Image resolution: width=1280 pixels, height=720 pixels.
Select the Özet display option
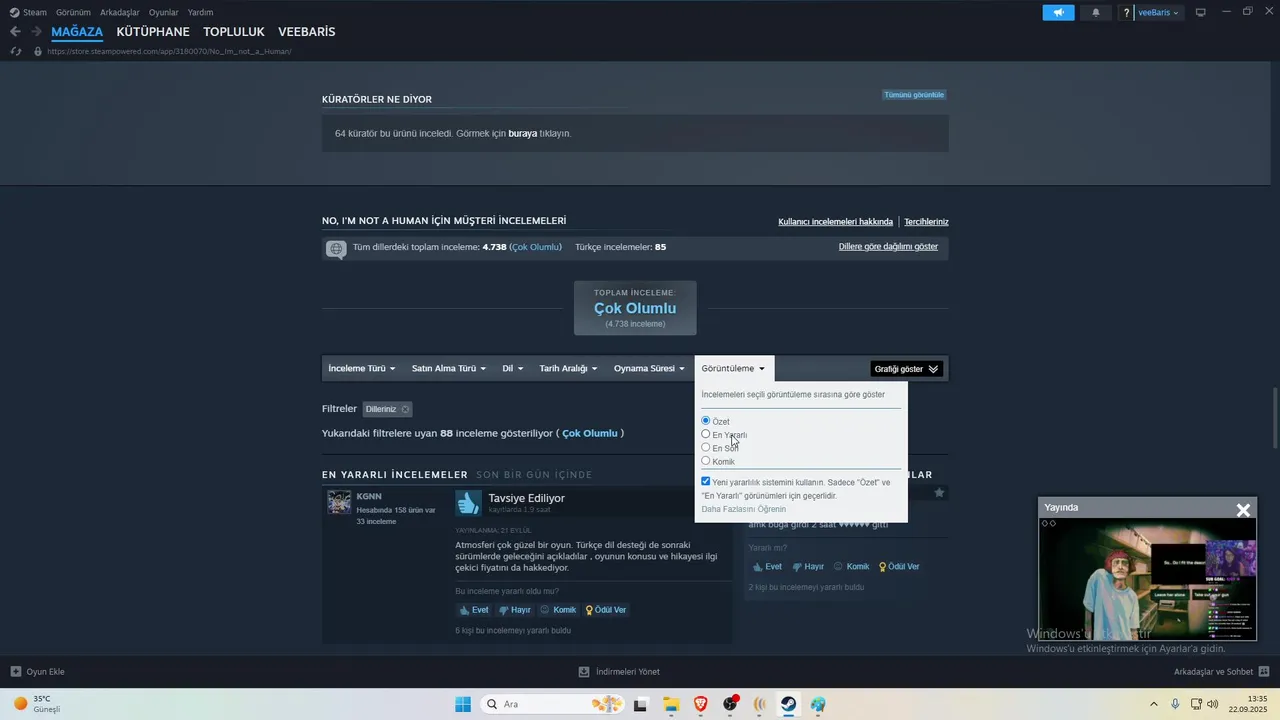click(706, 421)
